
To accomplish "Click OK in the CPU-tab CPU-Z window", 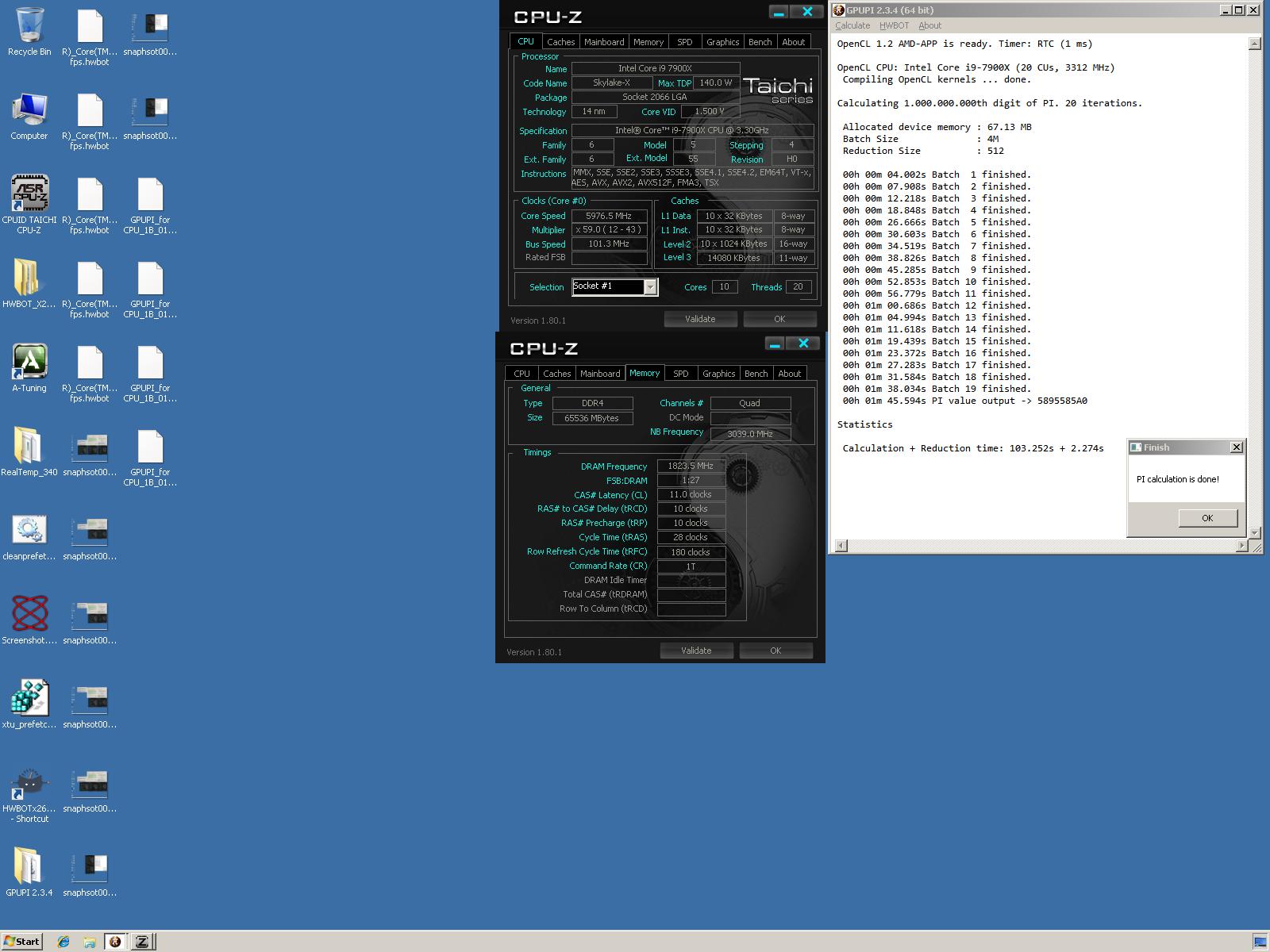I will pyautogui.click(x=779, y=319).
